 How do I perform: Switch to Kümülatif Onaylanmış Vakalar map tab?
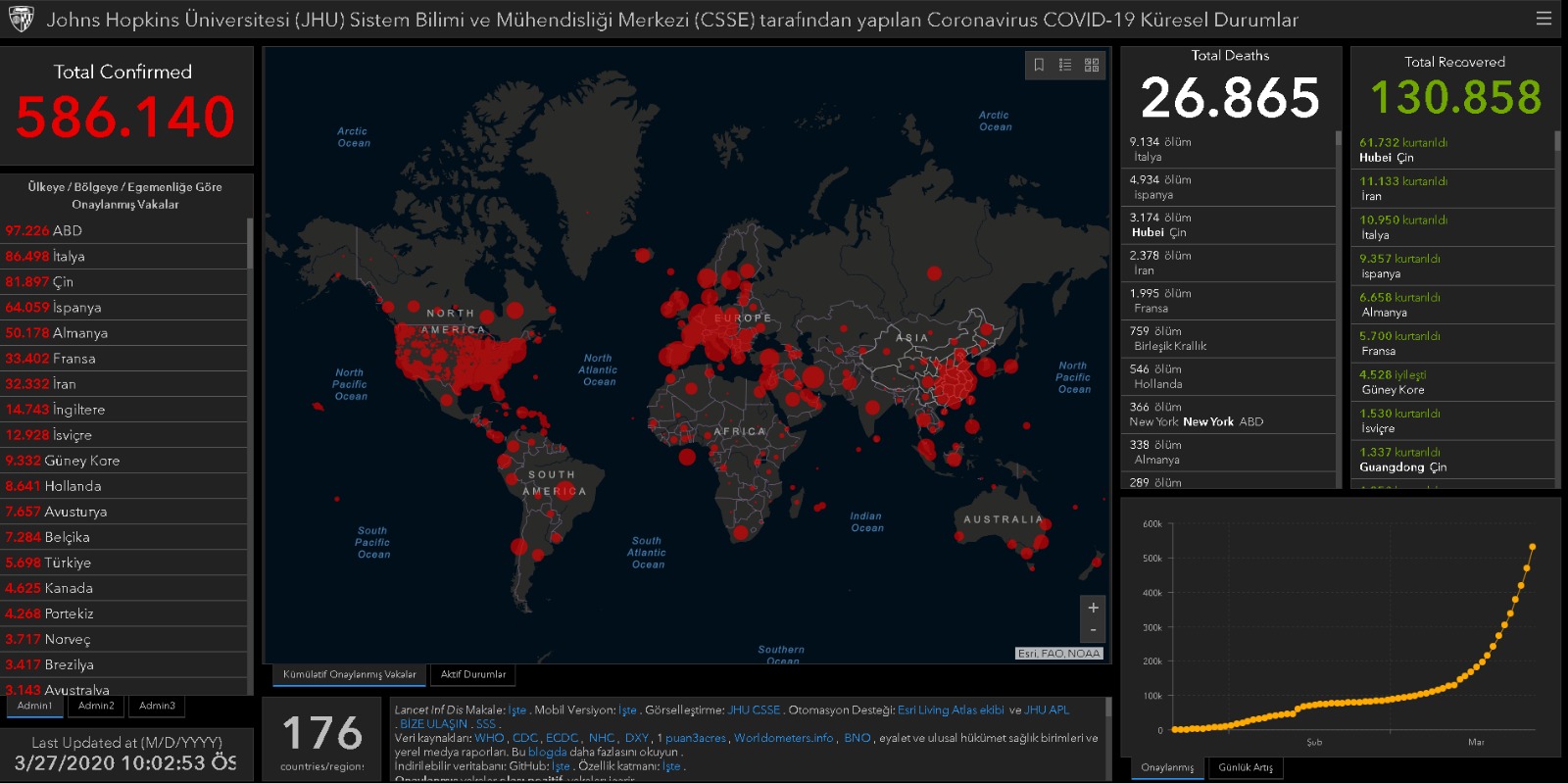point(349,674)
